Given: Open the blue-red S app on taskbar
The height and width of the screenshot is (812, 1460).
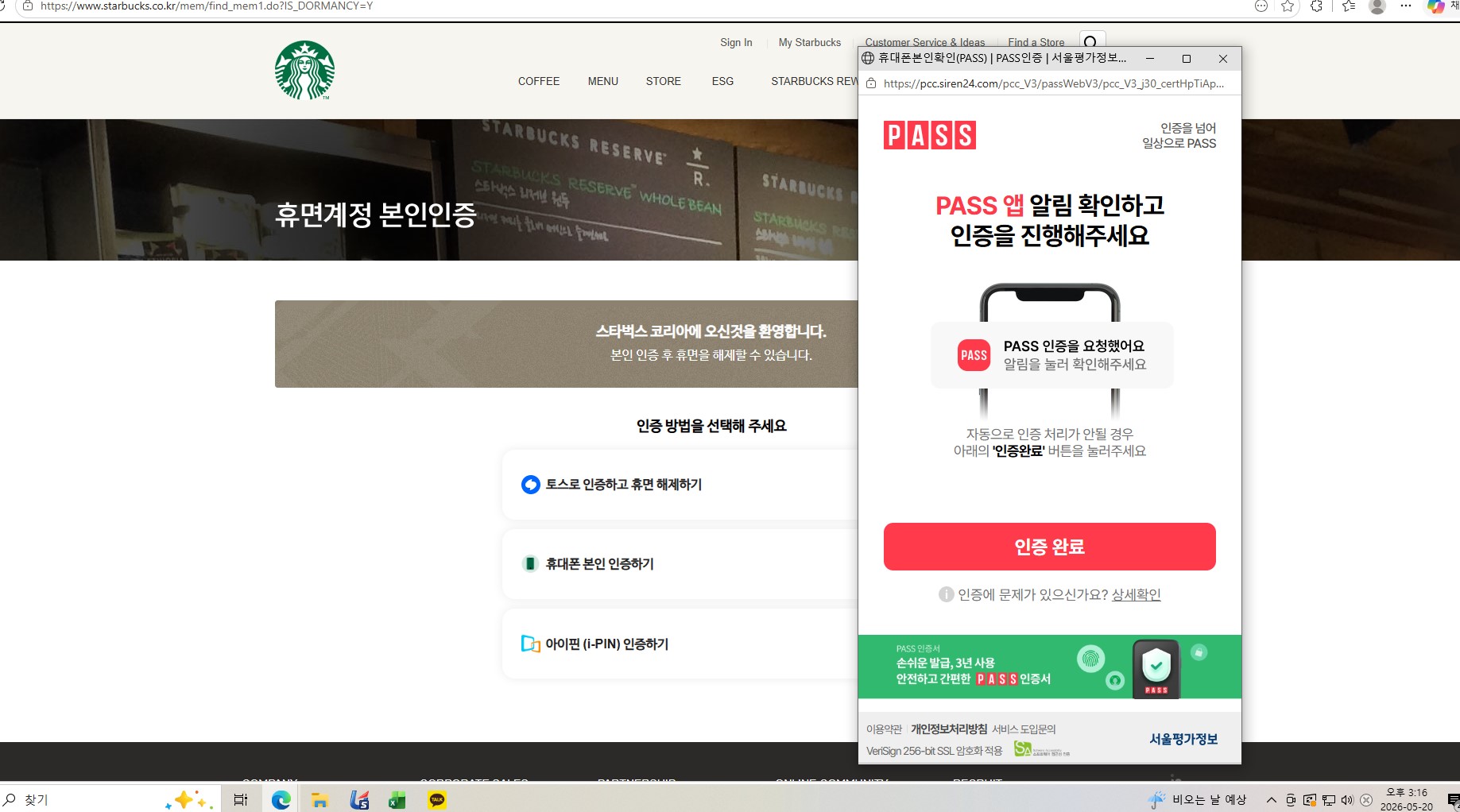Looking at the screenshot, I should 359,800.
